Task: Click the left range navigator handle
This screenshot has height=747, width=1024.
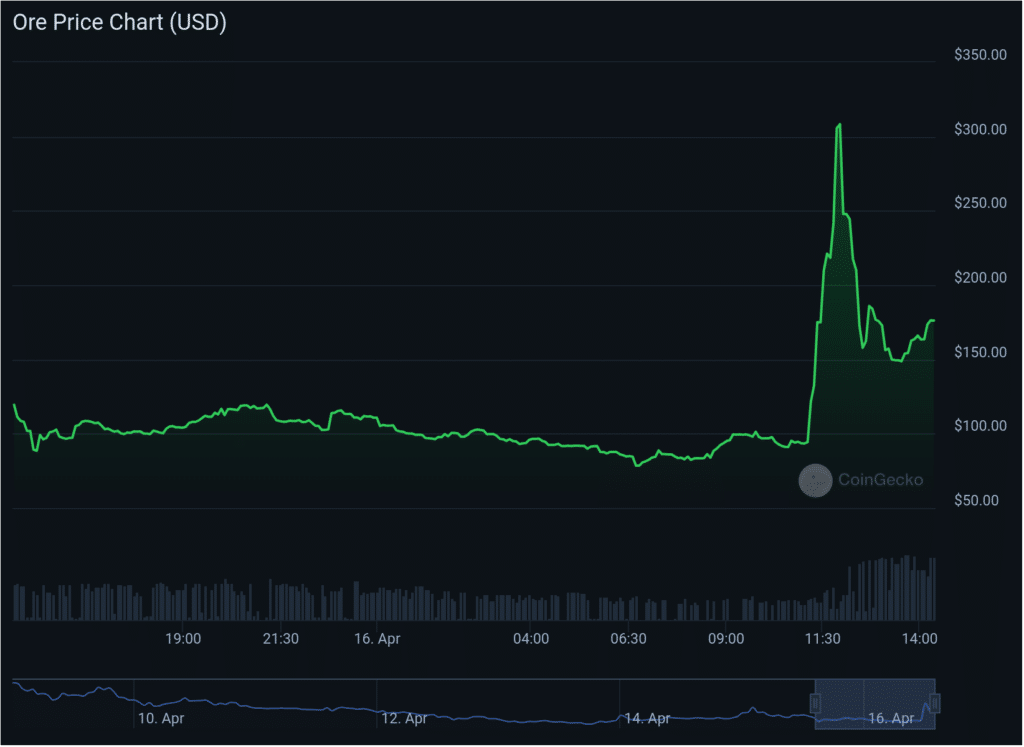Action: click(x=815, y=702)
